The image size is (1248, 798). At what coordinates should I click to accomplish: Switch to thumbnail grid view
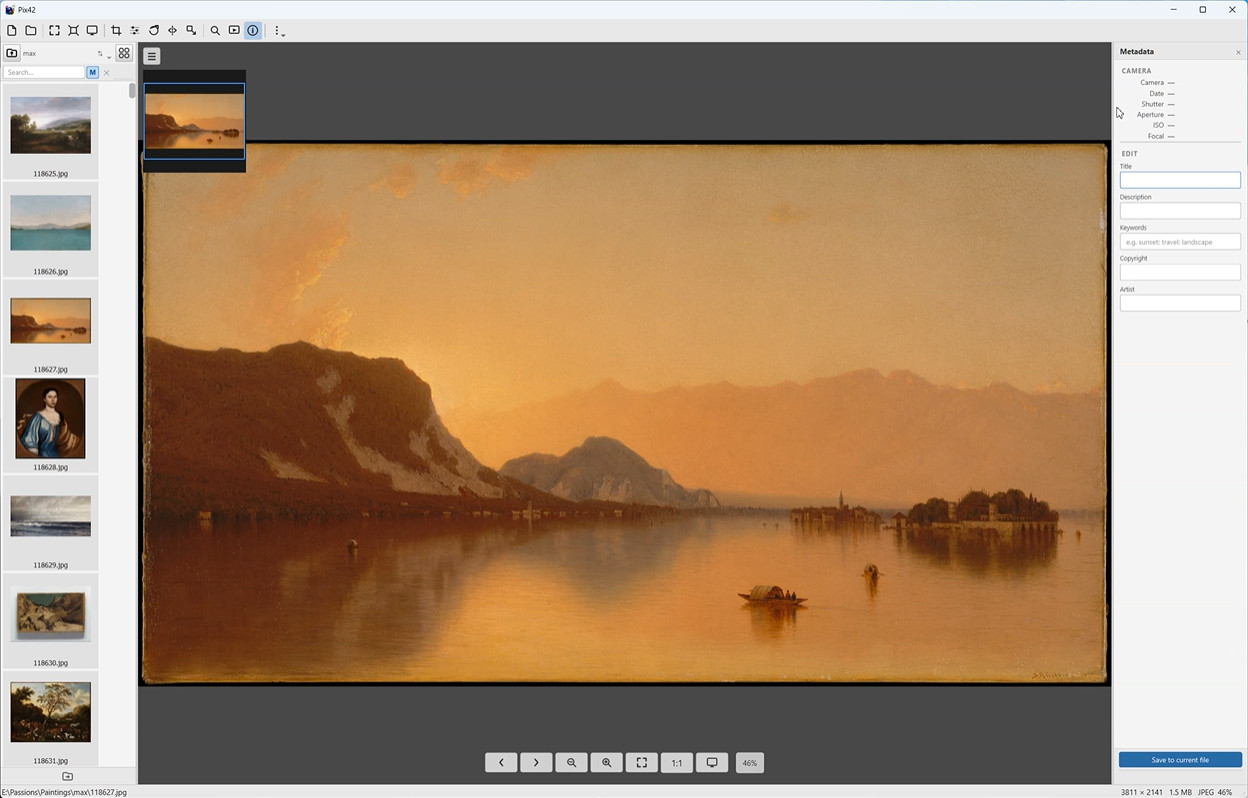pos(124,53)
